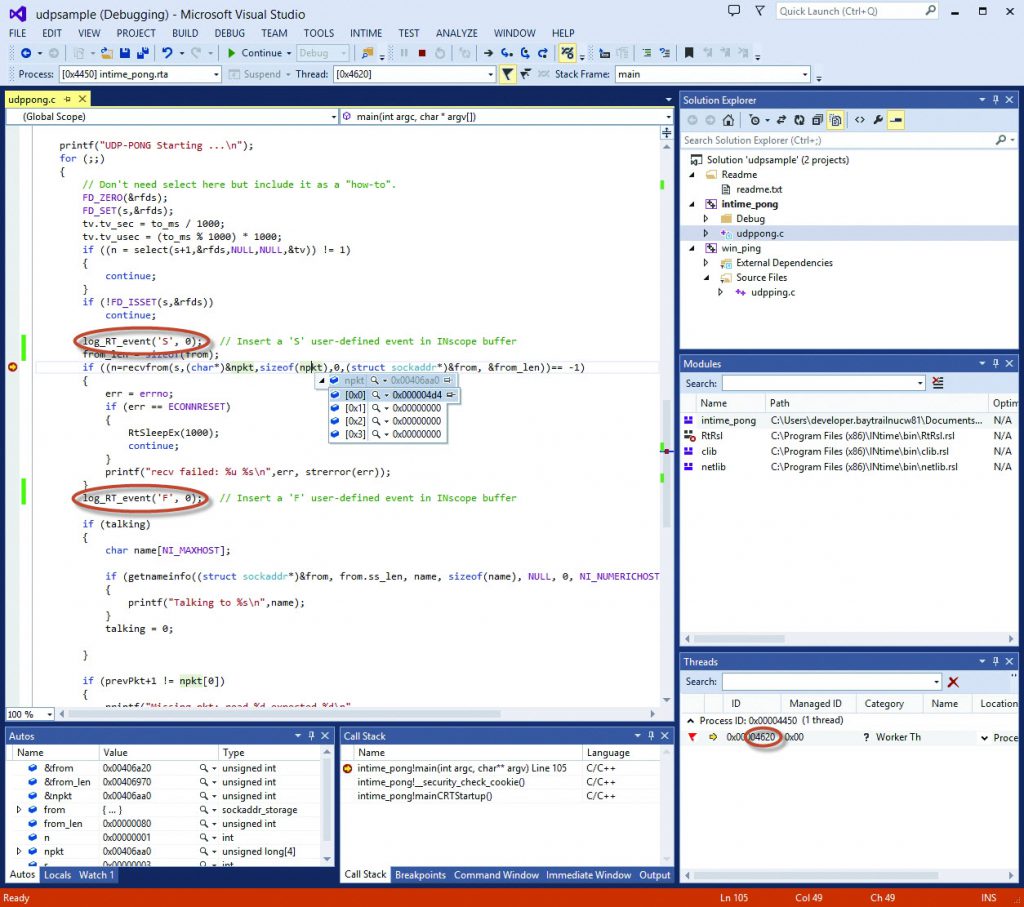Image resolution: width=1024 pixels, height=907 pixels.
Task: Step Out of the current function
Action: [543, 53]
